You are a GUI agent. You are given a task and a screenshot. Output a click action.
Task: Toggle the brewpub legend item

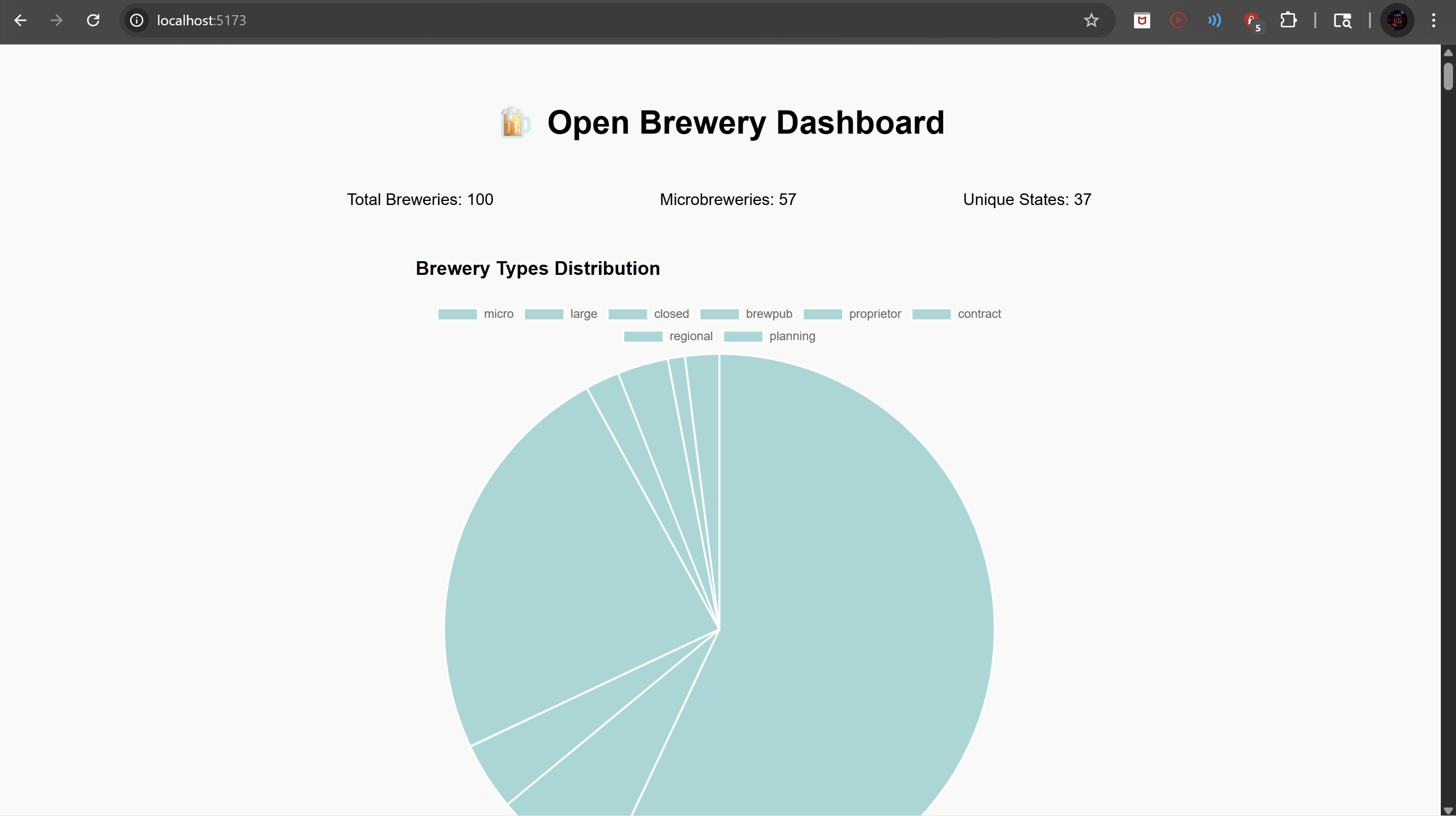pyautogui.click(x=746, y=314)
